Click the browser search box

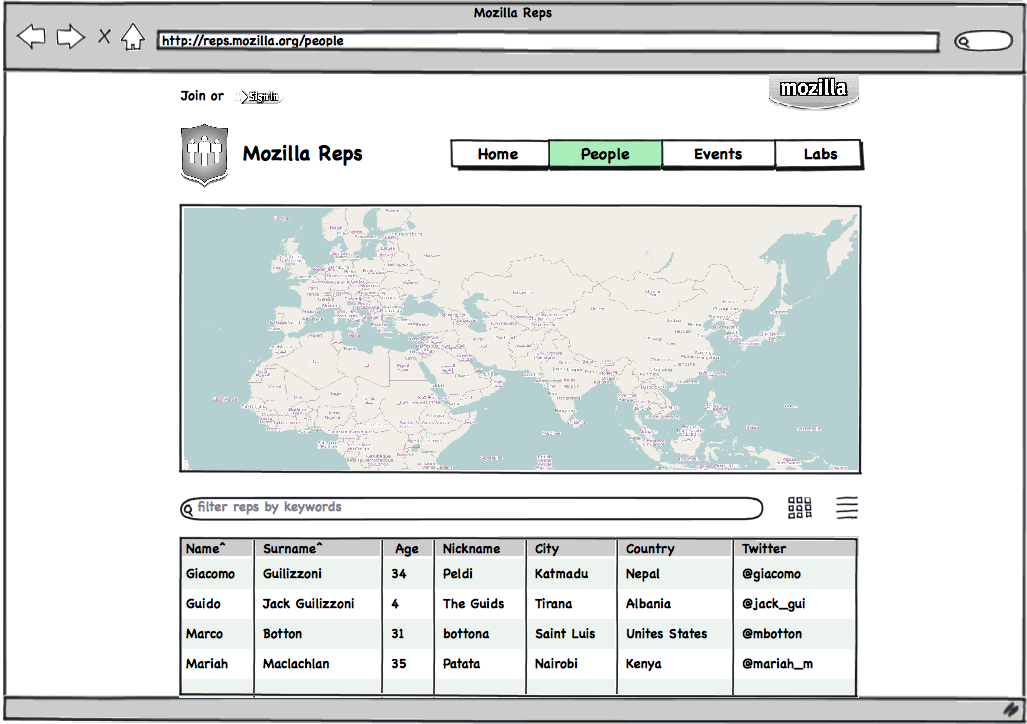[984, 41]
